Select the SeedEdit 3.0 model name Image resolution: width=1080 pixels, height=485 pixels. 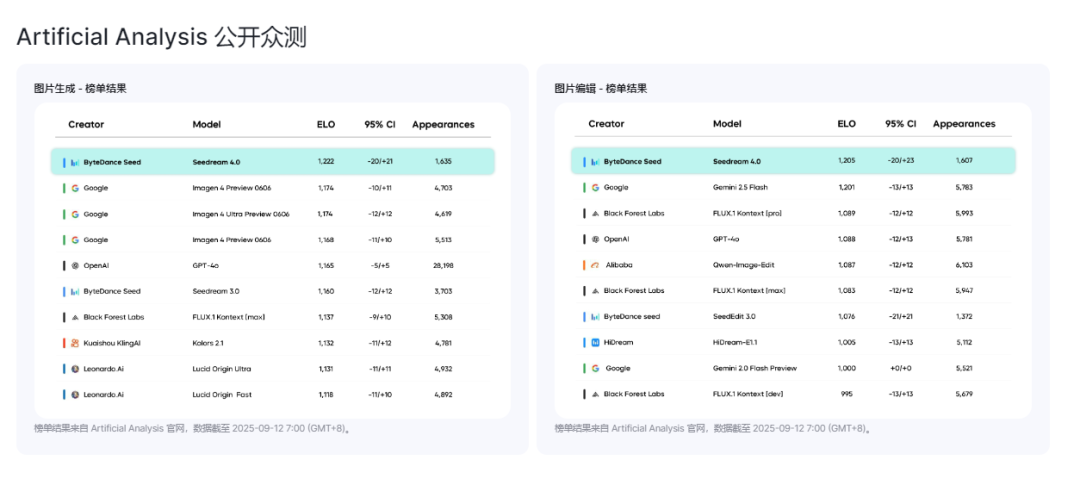(734, 317)
